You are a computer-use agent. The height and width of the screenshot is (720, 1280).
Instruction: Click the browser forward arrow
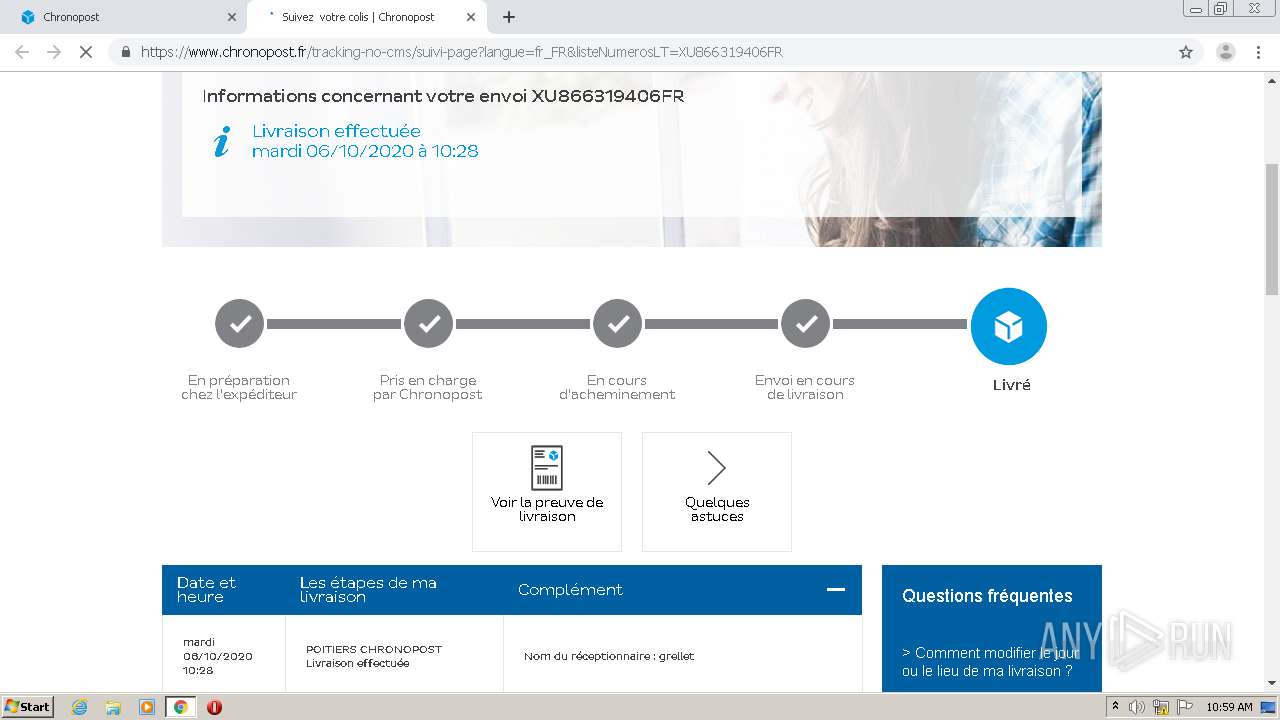tap(54, 52)
